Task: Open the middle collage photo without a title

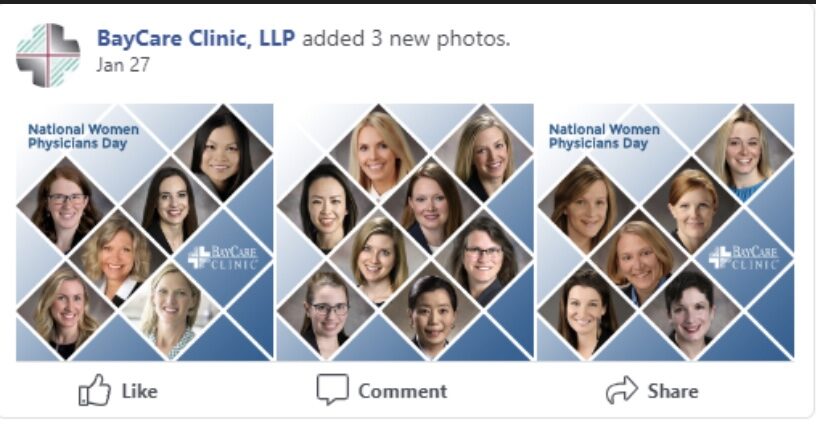Action: pyautogui.click(x=405, y=232)
